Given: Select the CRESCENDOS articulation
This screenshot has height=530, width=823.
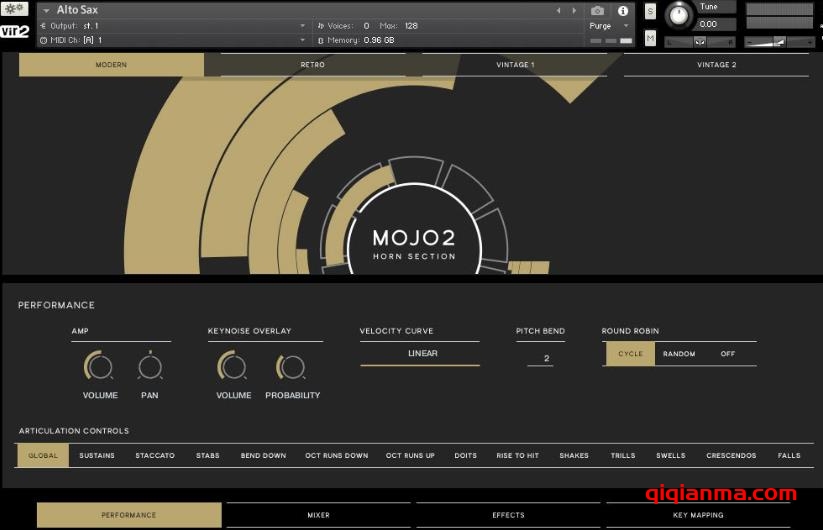Looking at the screenshot, I should coord(731,455).
